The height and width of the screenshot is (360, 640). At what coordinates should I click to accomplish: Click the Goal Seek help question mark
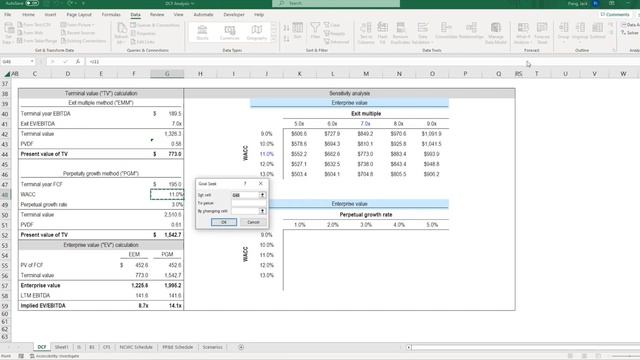[x=245, y=184]
